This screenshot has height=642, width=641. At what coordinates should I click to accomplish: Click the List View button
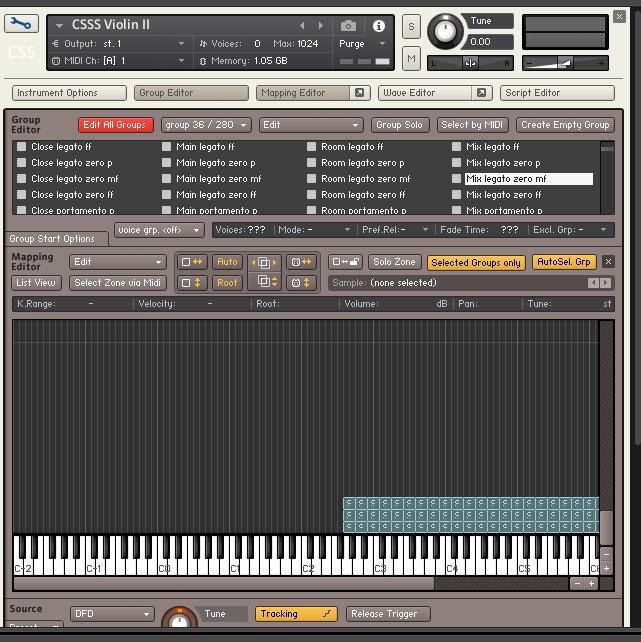point(36,283)
